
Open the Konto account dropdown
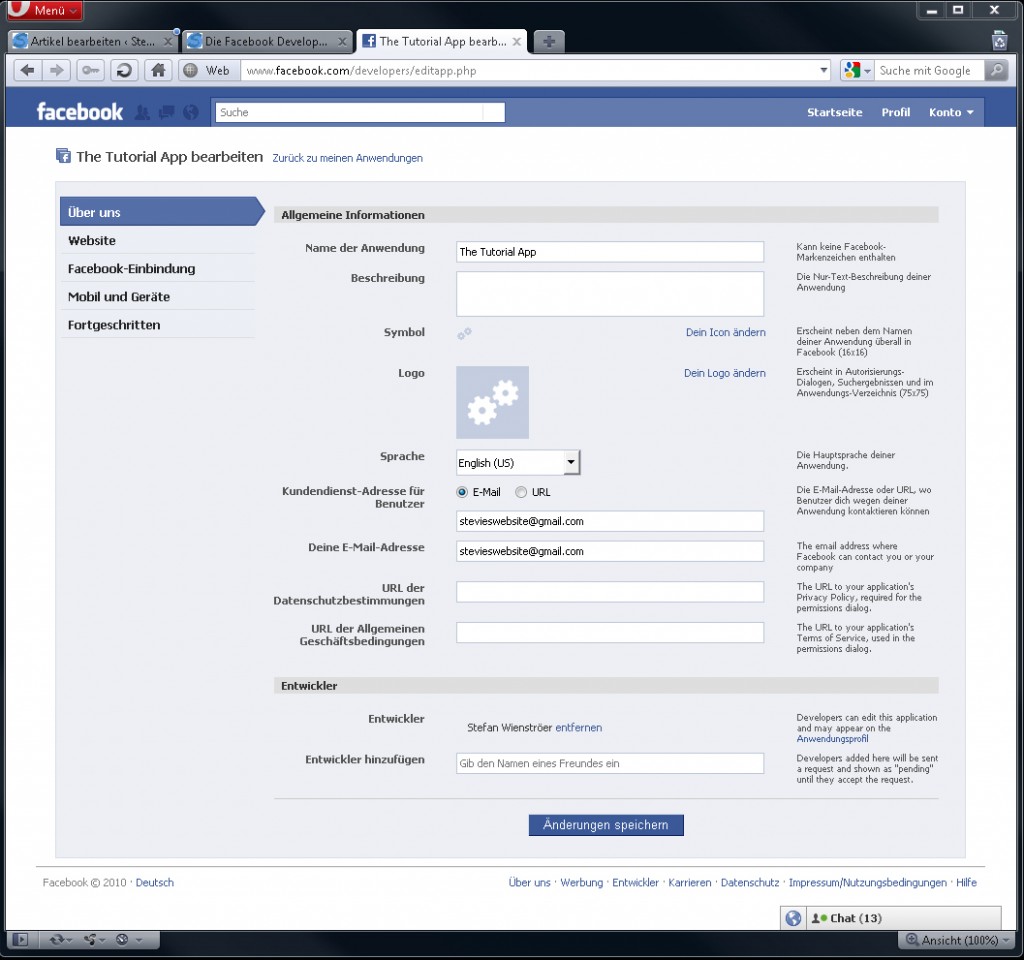951,112
